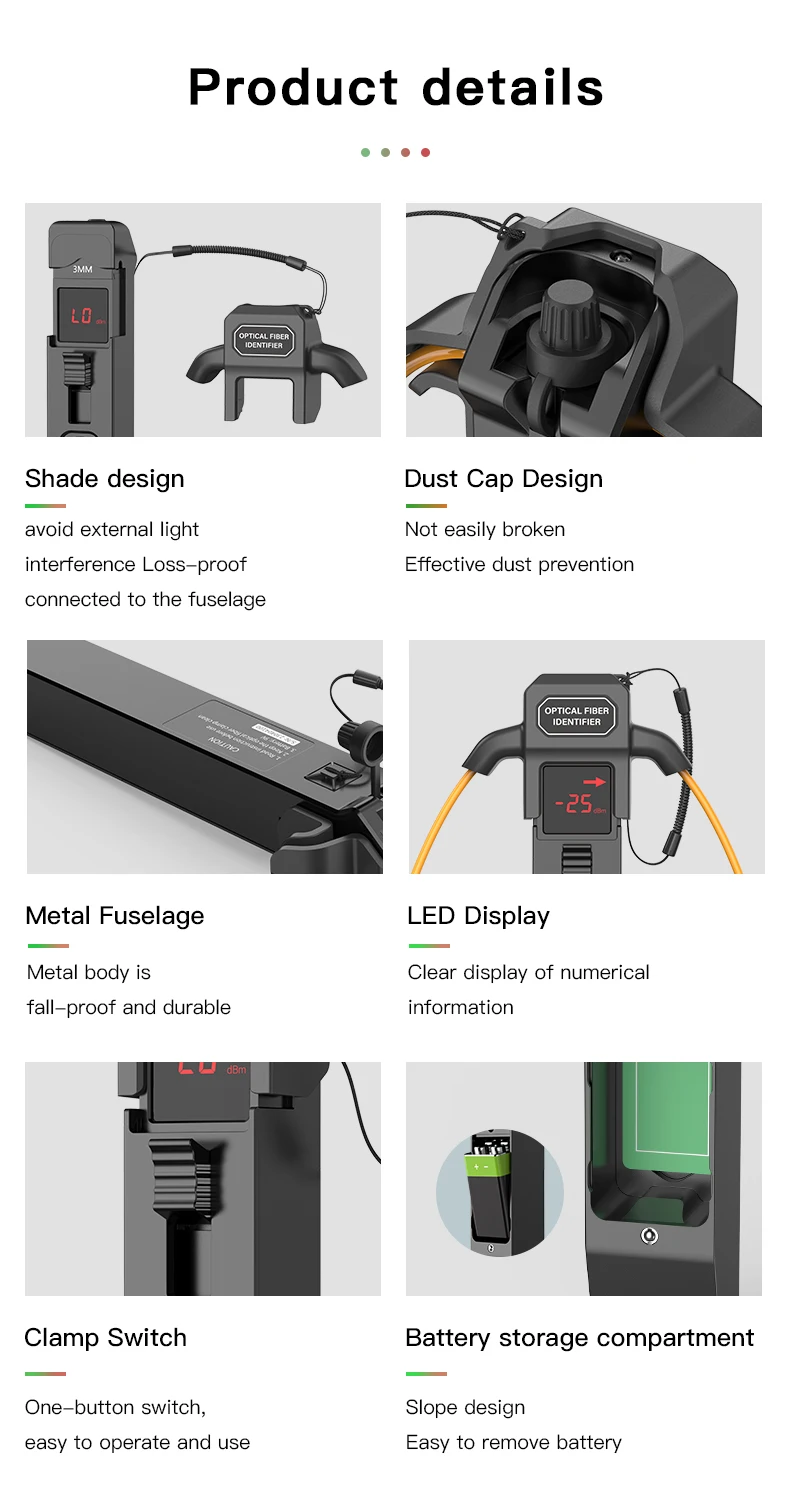Click the LED Display heading
The width and height of the screenshot is (790, 1490).
click(479, 915)
